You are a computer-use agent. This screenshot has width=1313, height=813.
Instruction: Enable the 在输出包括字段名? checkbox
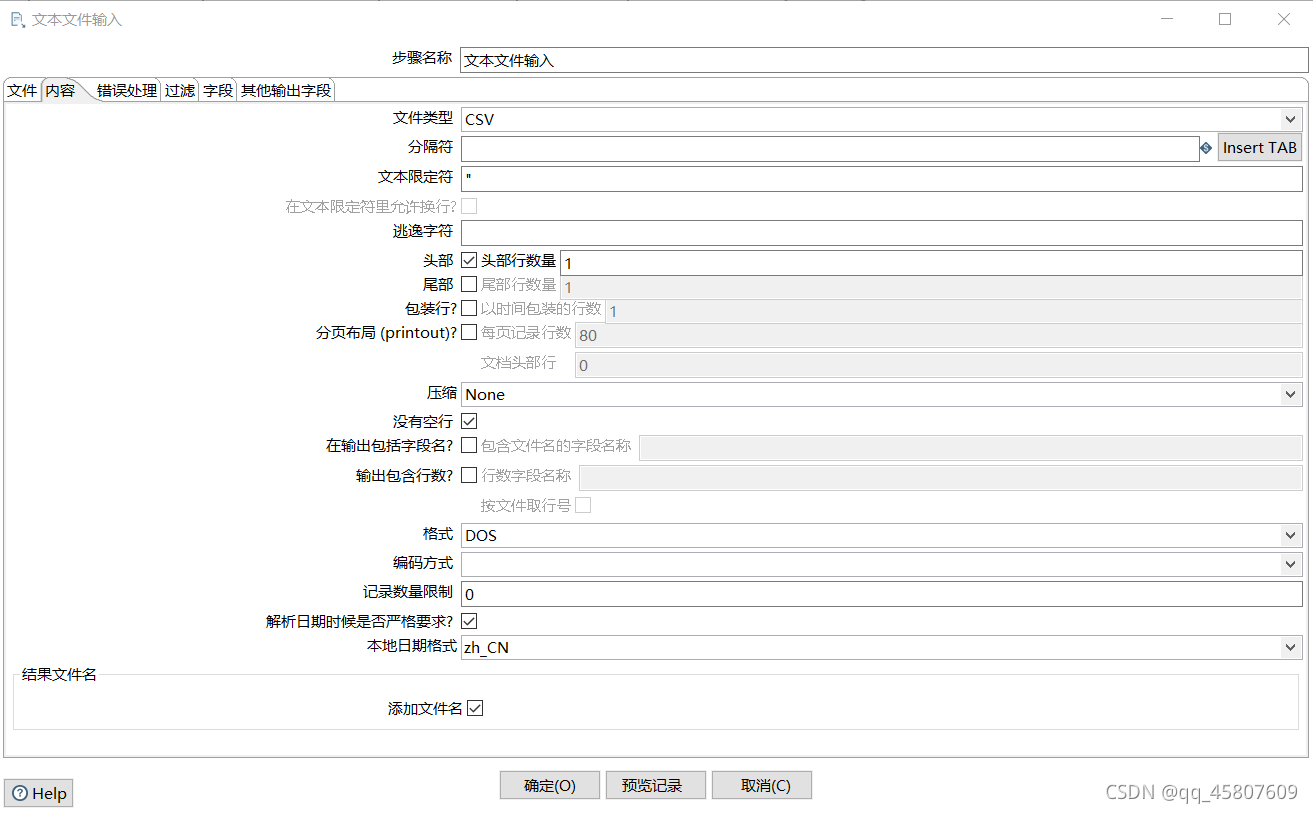[x=469, y=445]
